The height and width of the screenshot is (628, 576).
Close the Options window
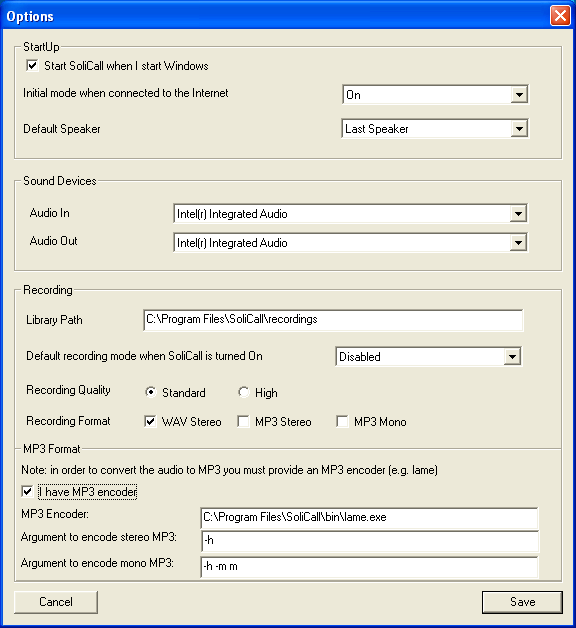click(560, 16)
